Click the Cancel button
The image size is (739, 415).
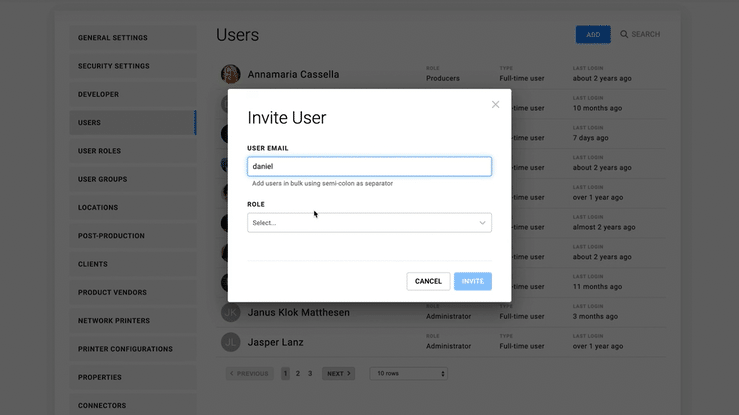(428, 281)
